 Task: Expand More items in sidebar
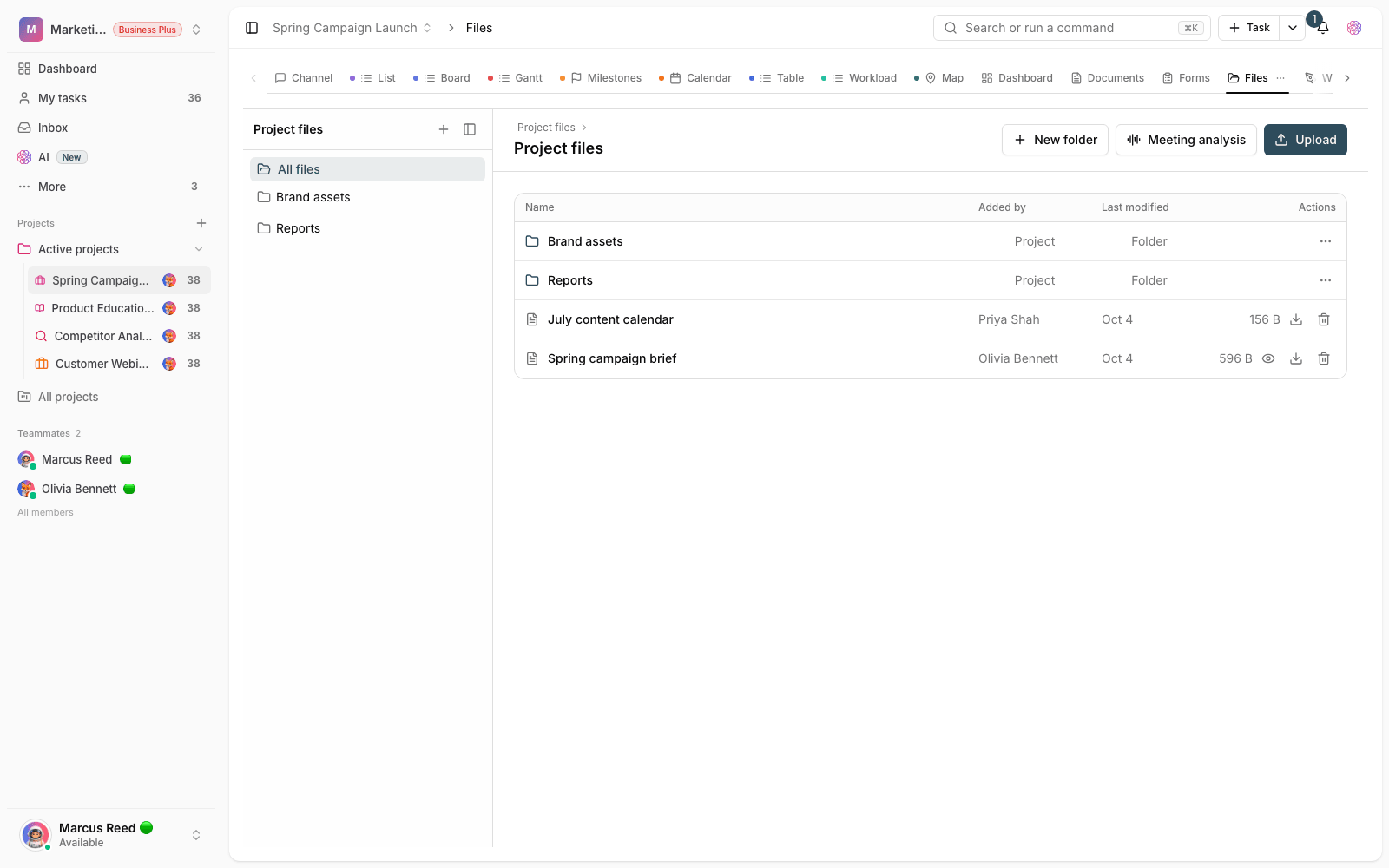(111, 187)
